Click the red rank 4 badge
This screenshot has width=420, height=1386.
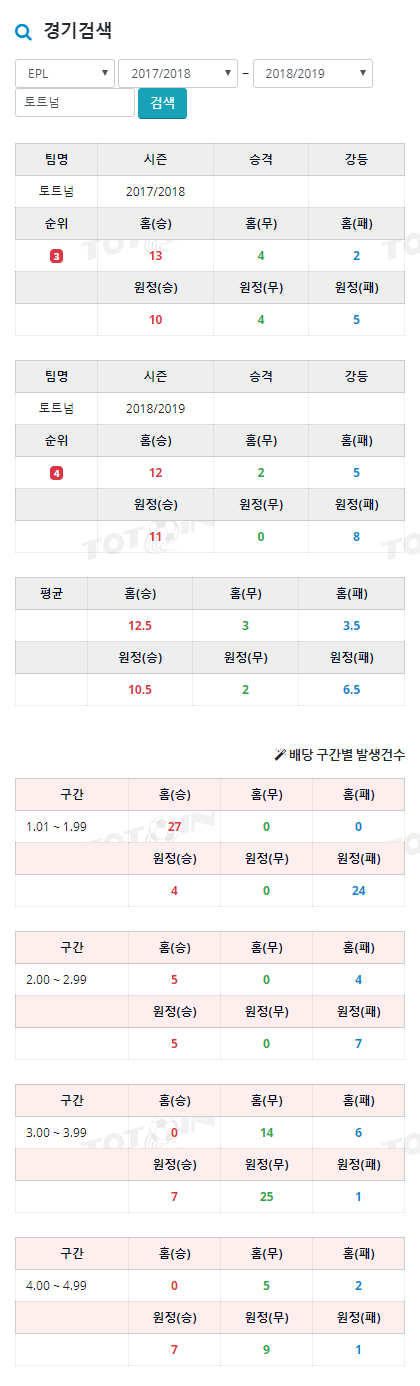pyautogui.click(x=56, y=473)
